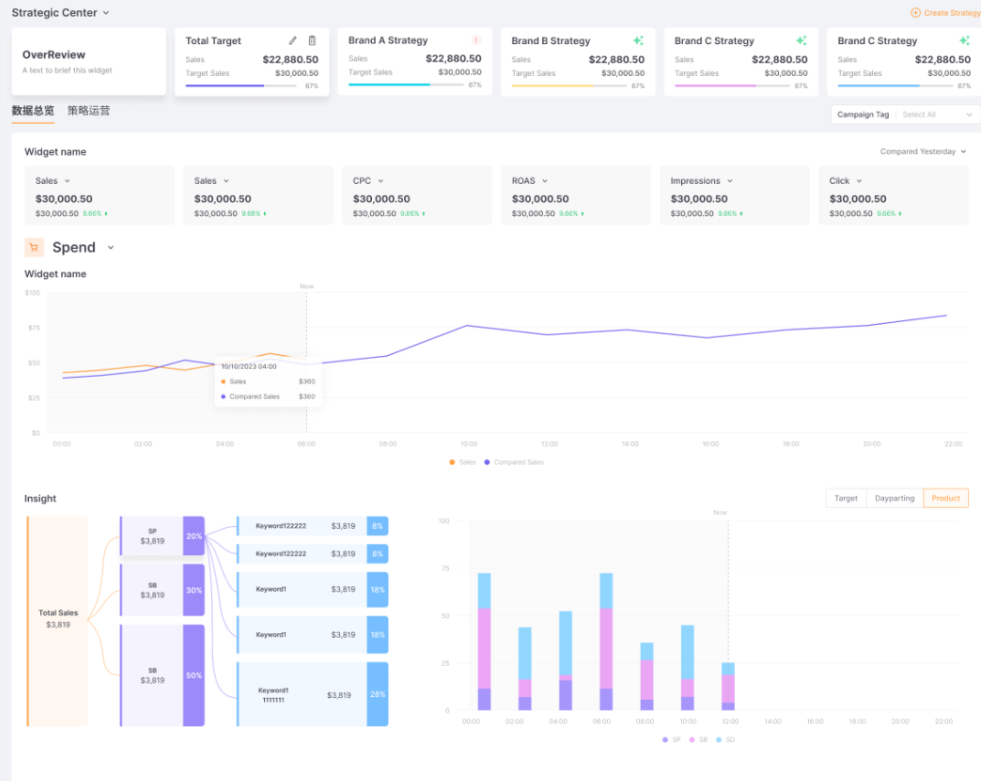Click the sparkle icon on the pink-bar Brand C card
Screen dimensions: 990x781
801,40
